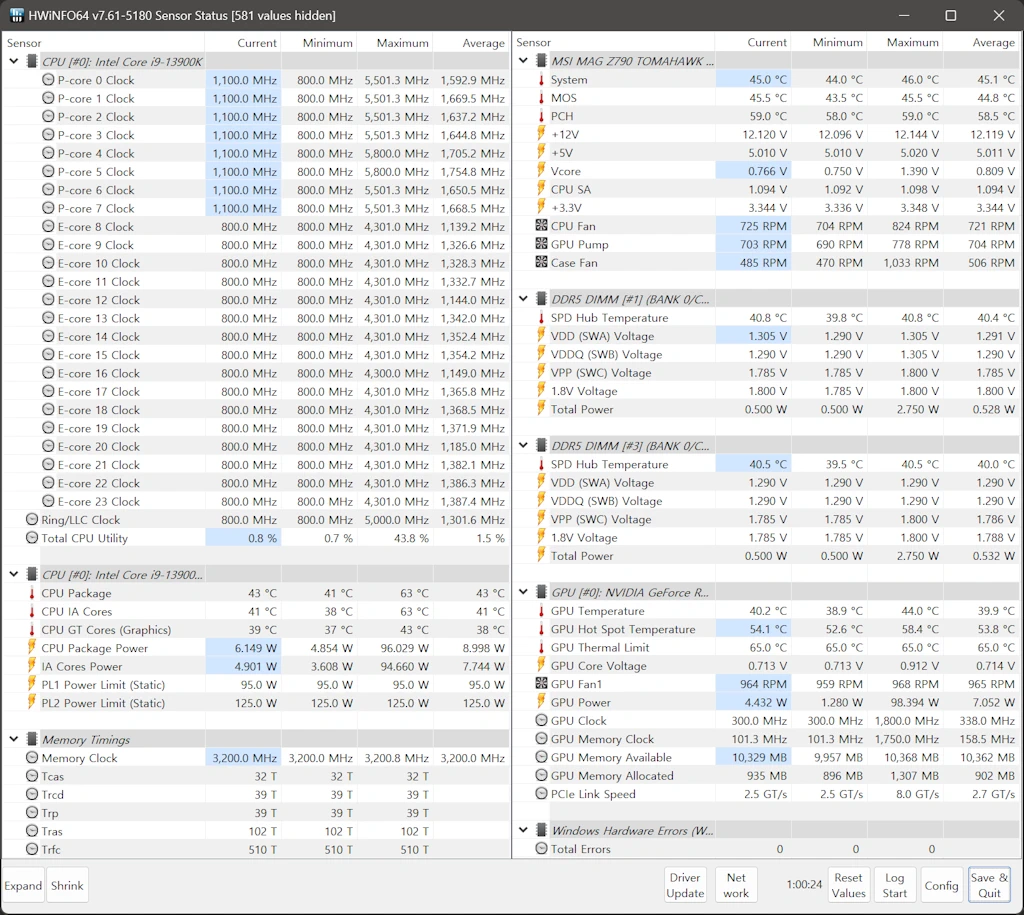This screenshot has height=915, width=1024.
Task: Click the left pane Sensor column header
Action: point(103,43)
